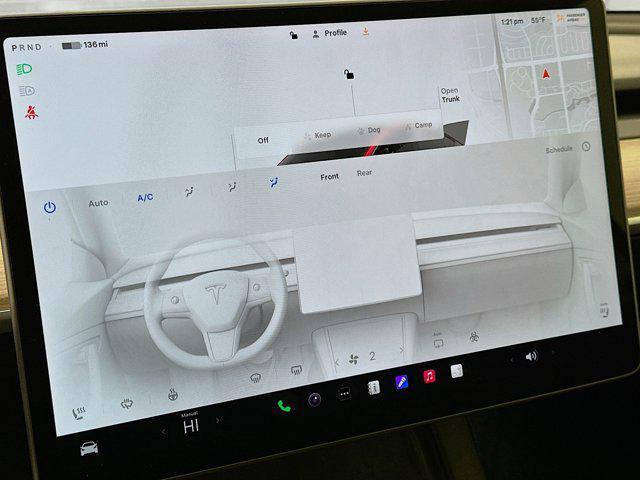Toggle the bioweapon defense mode icon
Viewport: 640px width, 480px height.
pos(474,336)
